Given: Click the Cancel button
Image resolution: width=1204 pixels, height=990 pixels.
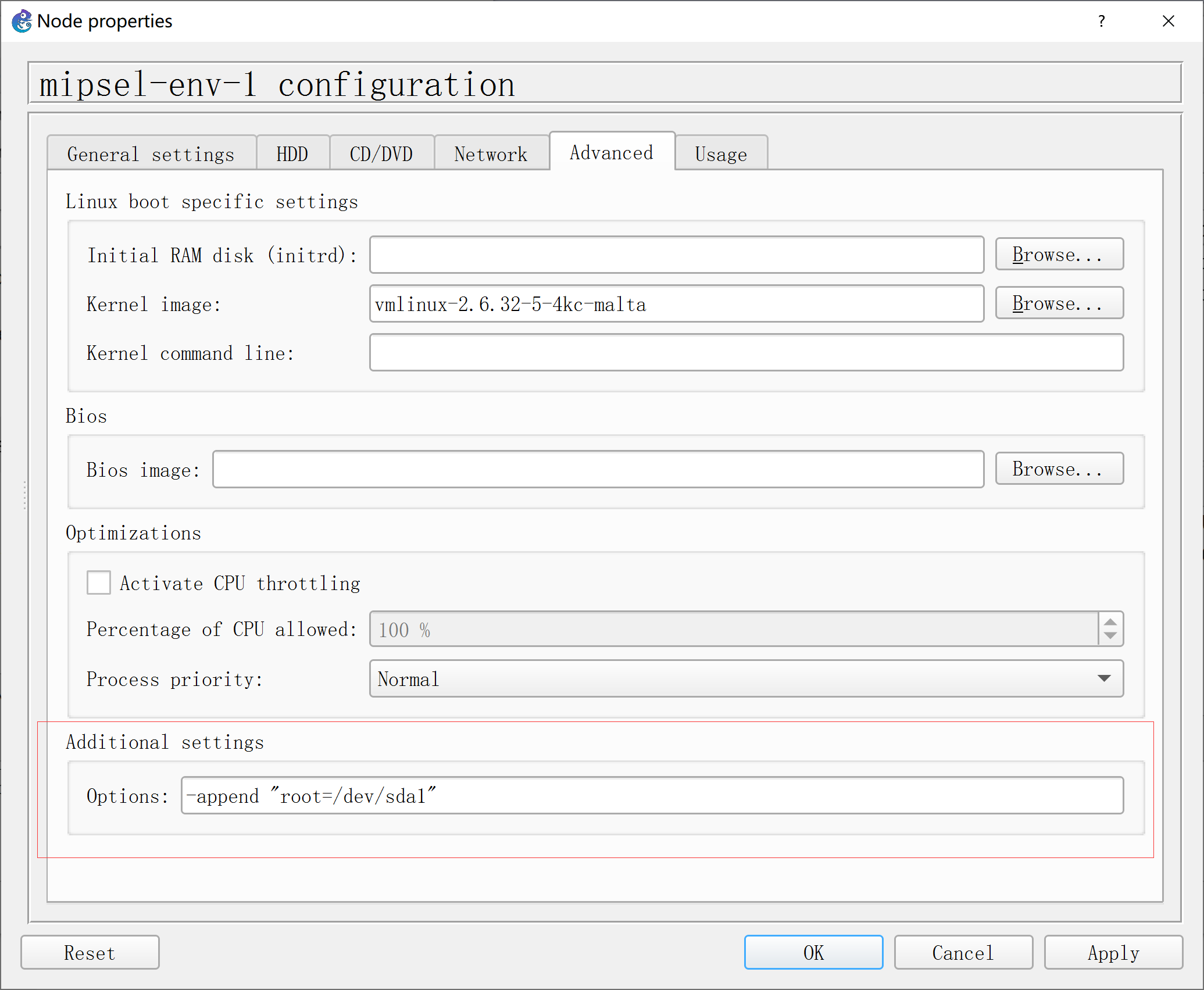Looking at the screenshot, I should (x=963, y=953).
